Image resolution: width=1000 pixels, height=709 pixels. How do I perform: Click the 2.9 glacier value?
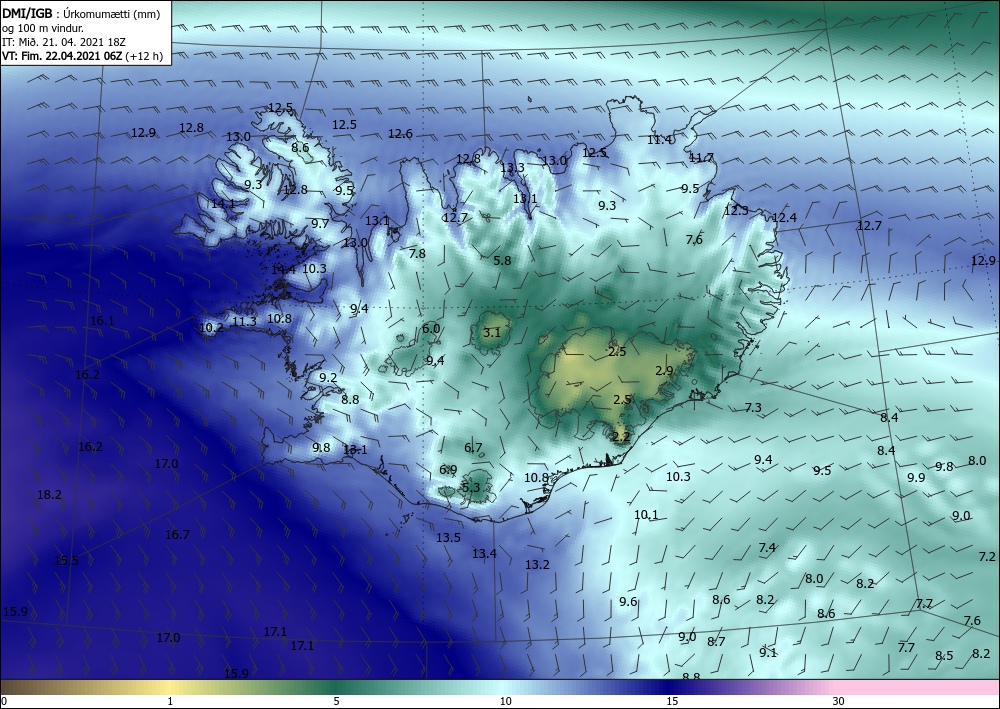pyautogui.click(x=664, y=370)
